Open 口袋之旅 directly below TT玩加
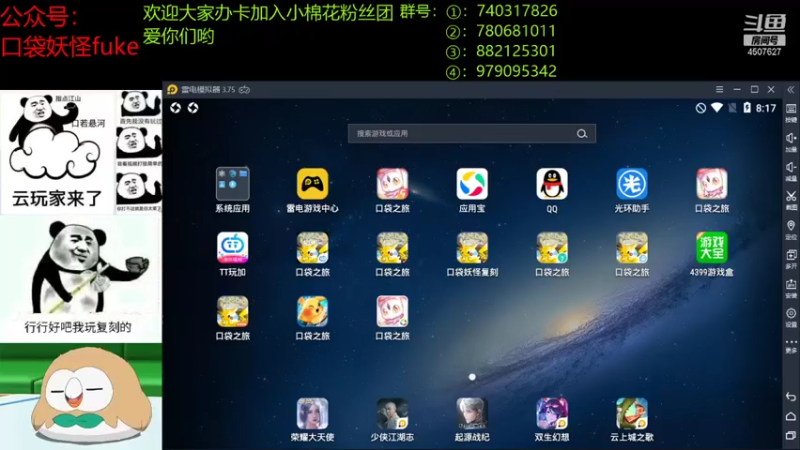Viewport: 800px width, 450px height. [x=233, y=312]
